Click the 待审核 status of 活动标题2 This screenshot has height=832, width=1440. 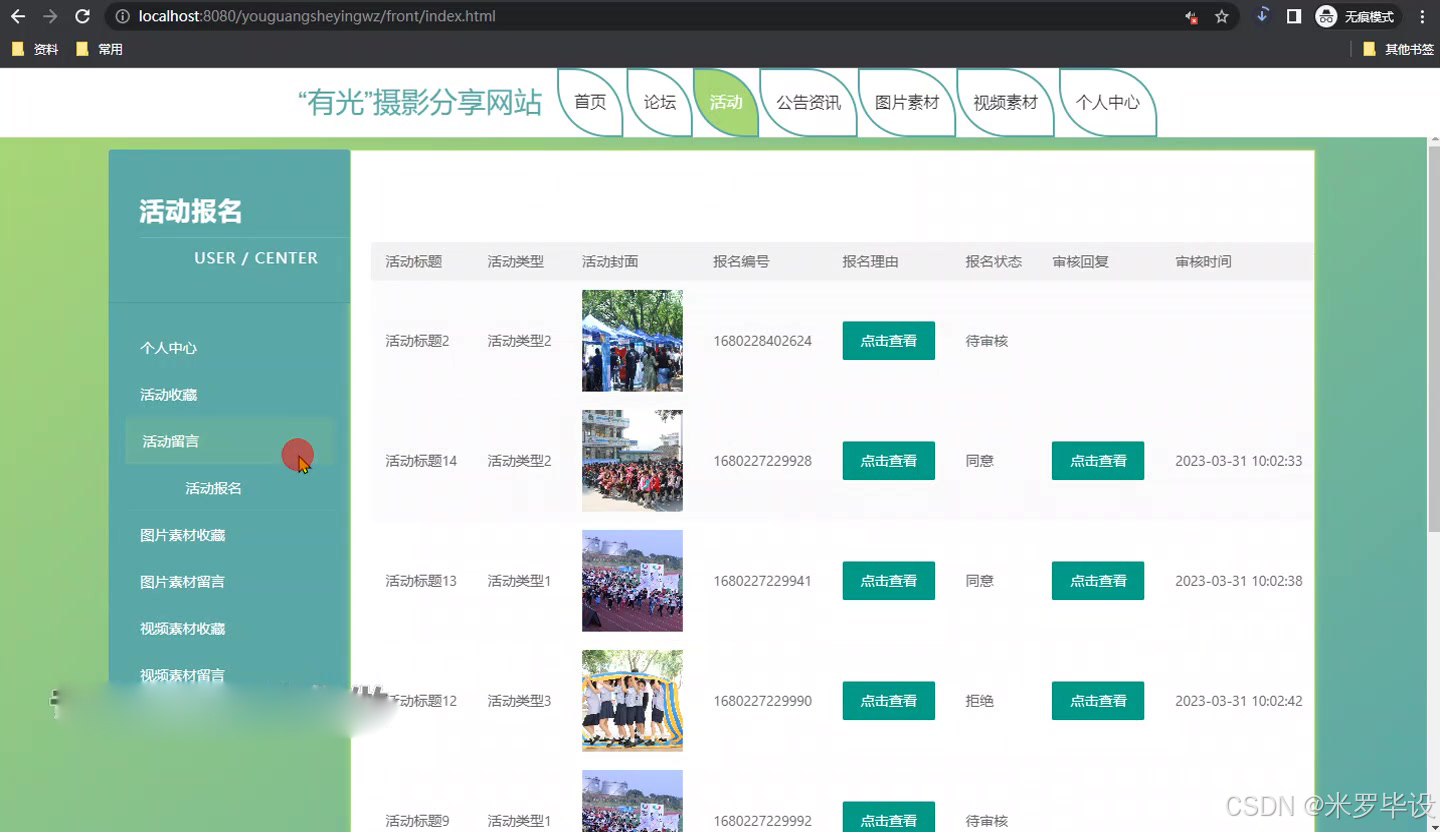pos(986,341)
